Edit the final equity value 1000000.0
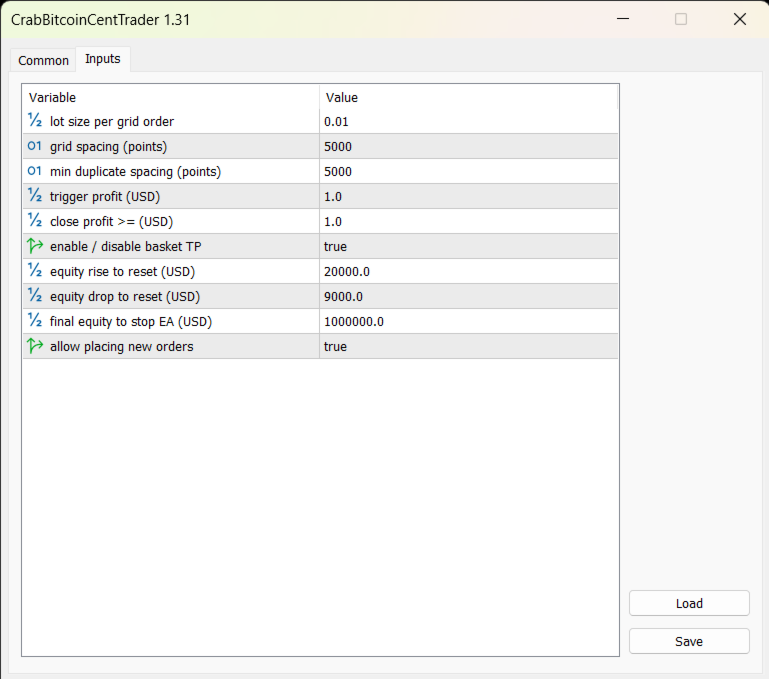 (468, 322)
